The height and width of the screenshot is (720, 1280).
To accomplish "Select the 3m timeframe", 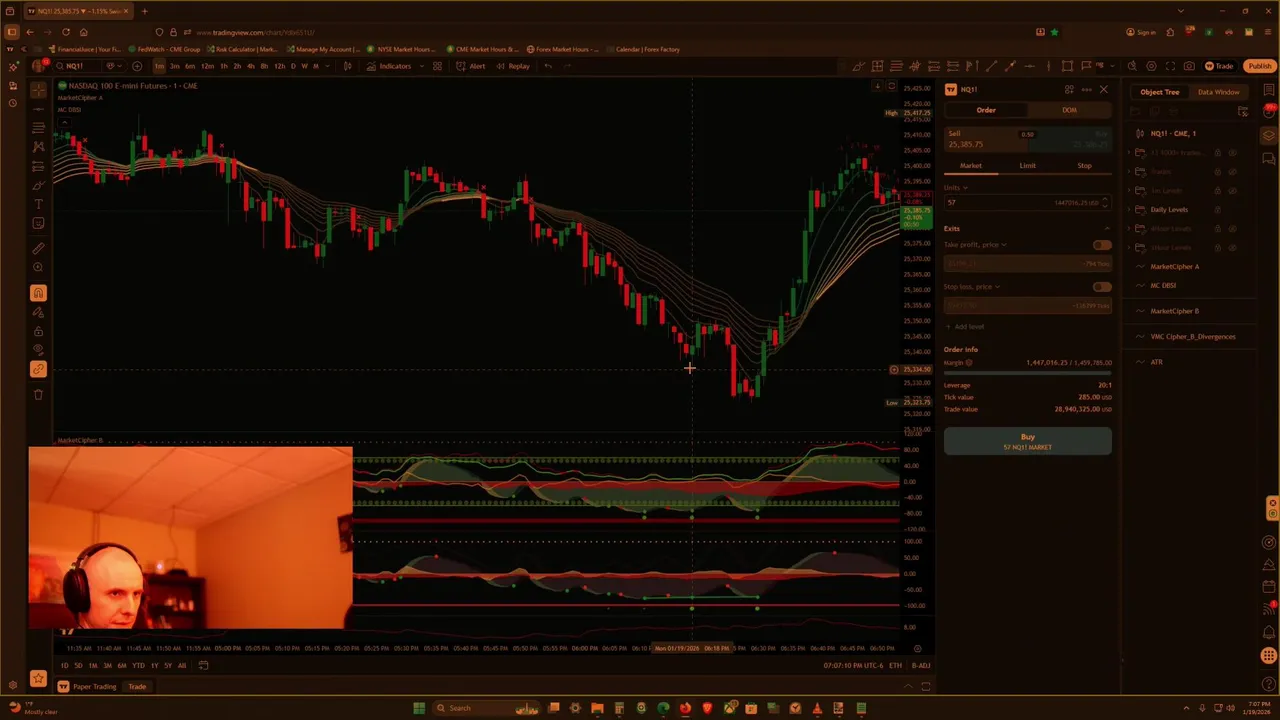I will [x=174, y=66].
